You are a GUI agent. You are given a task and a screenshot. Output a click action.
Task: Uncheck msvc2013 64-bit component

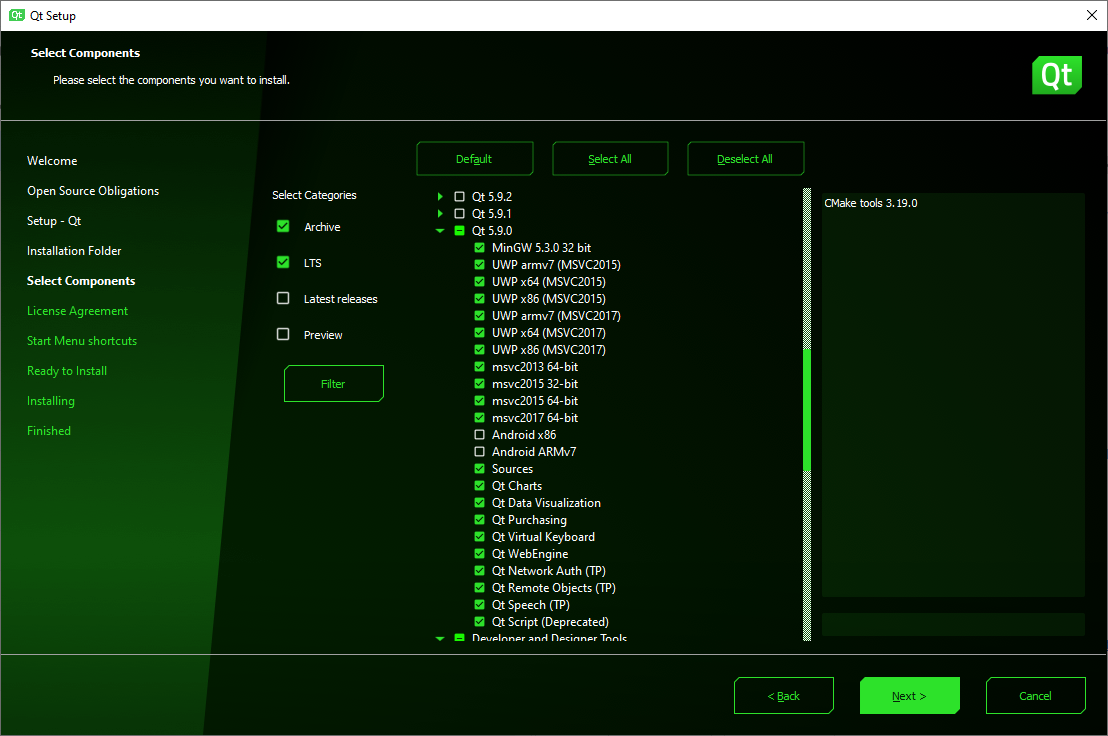(x=479, y=367)
